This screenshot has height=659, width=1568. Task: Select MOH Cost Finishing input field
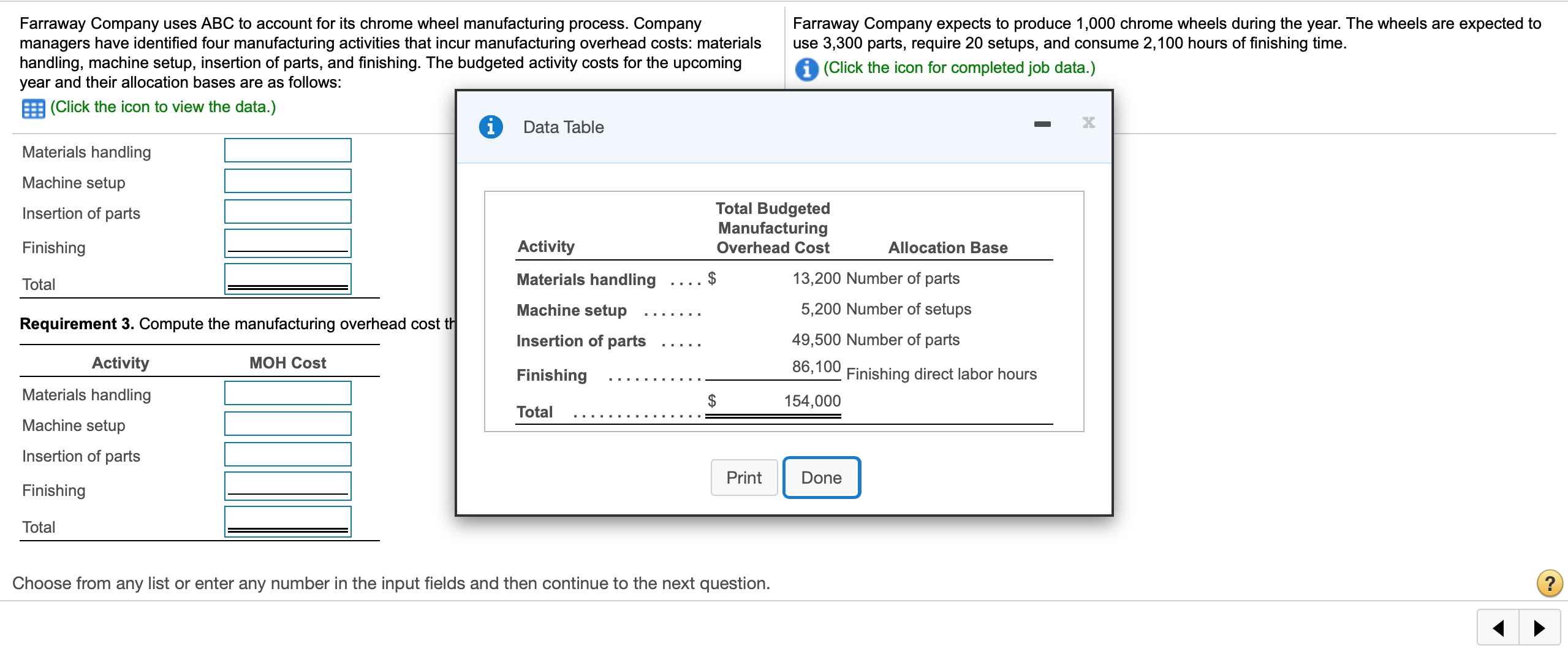[288, 486]
